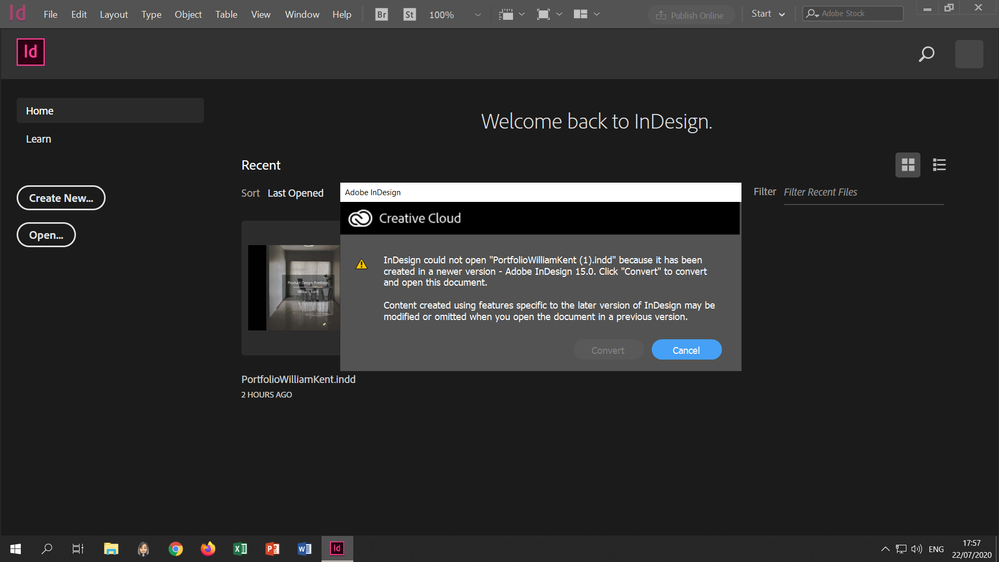Click the Arrange Documents icon
The height and width of the screenshot is (562, 999).
click(580, 14)
